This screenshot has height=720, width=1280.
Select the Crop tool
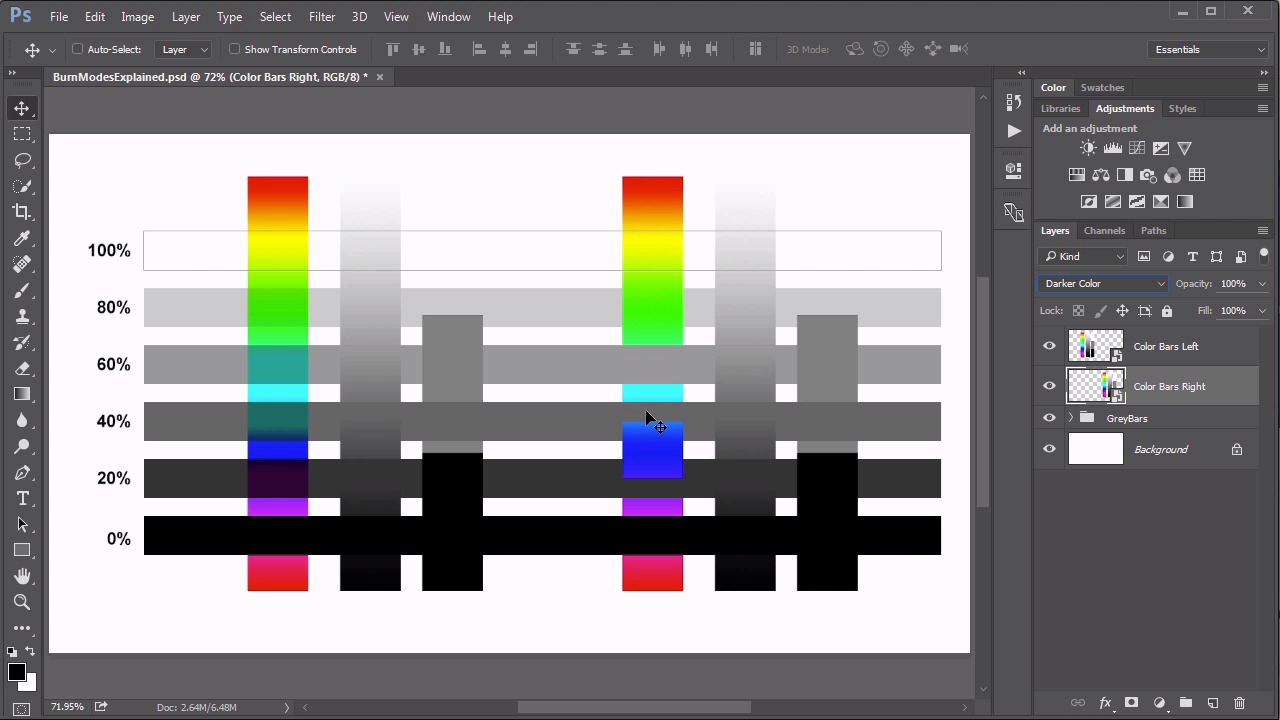point(22,212)
